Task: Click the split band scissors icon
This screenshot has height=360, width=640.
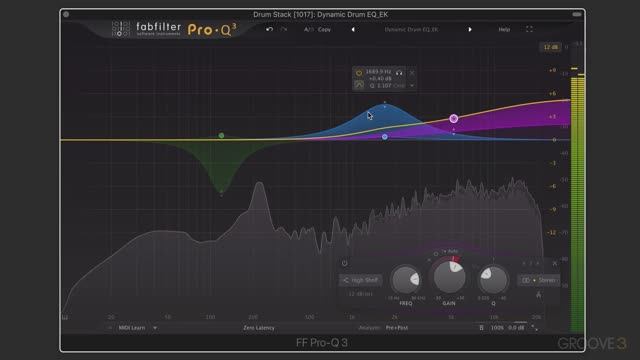Action: (x=539, y=294)
